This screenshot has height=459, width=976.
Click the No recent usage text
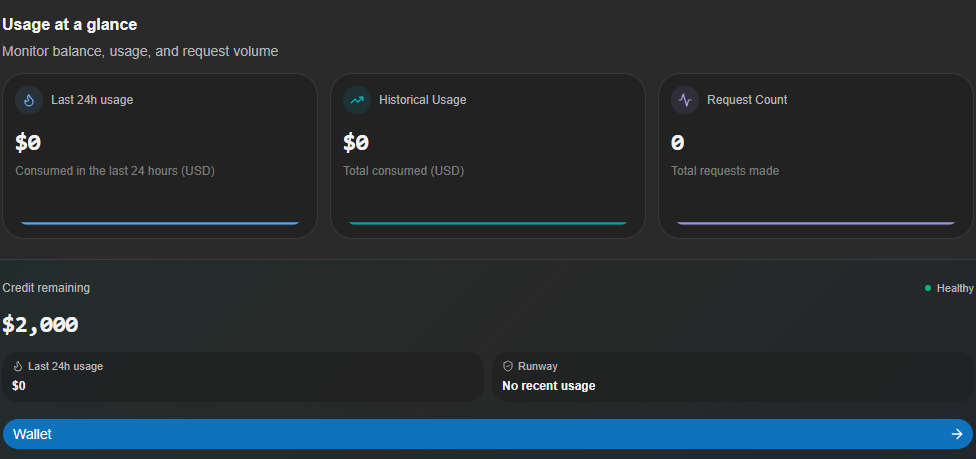pyautogui.click(x=548, y=386)
